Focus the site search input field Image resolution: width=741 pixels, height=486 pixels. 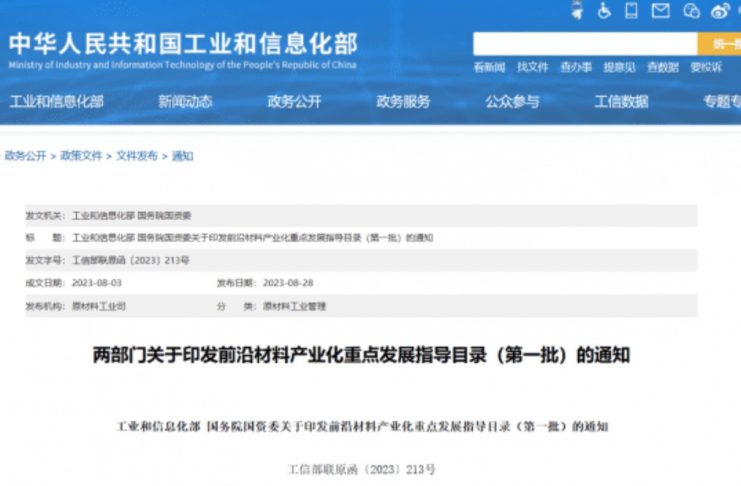click(x=585, y=44)
